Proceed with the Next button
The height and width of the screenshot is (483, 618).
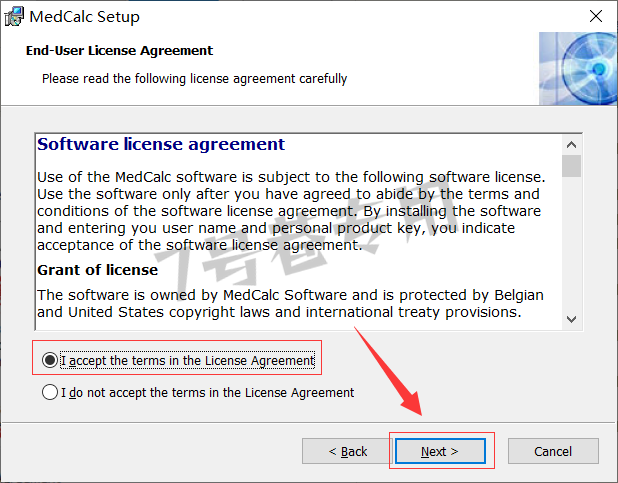pos(440,451)
